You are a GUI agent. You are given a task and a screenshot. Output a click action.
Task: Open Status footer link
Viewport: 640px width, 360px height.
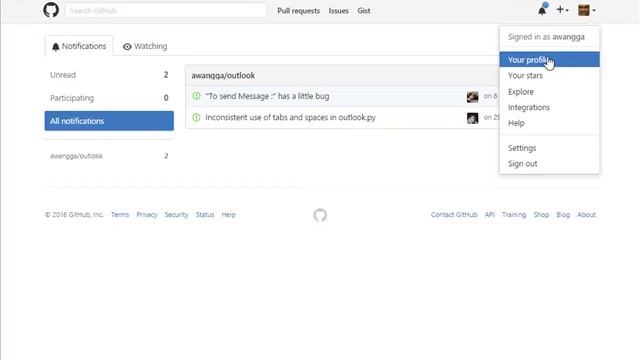(204, 215)
